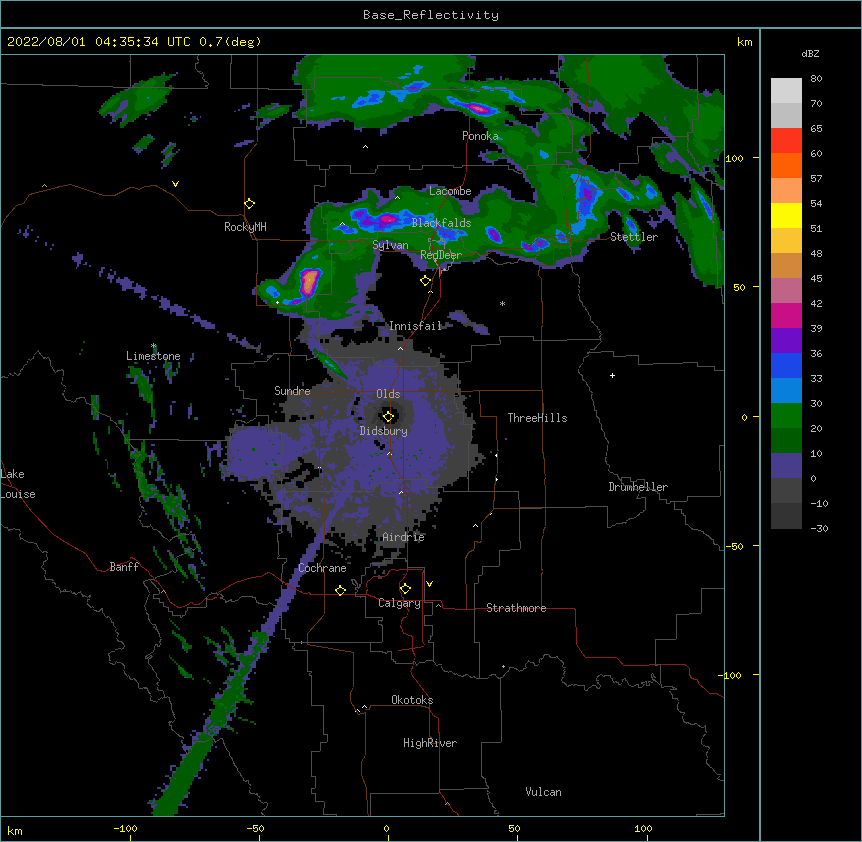Click the magenta storm core northwest of Blackfalds
862x842 pixels.
pyautogui.click(x=386, y=219)
